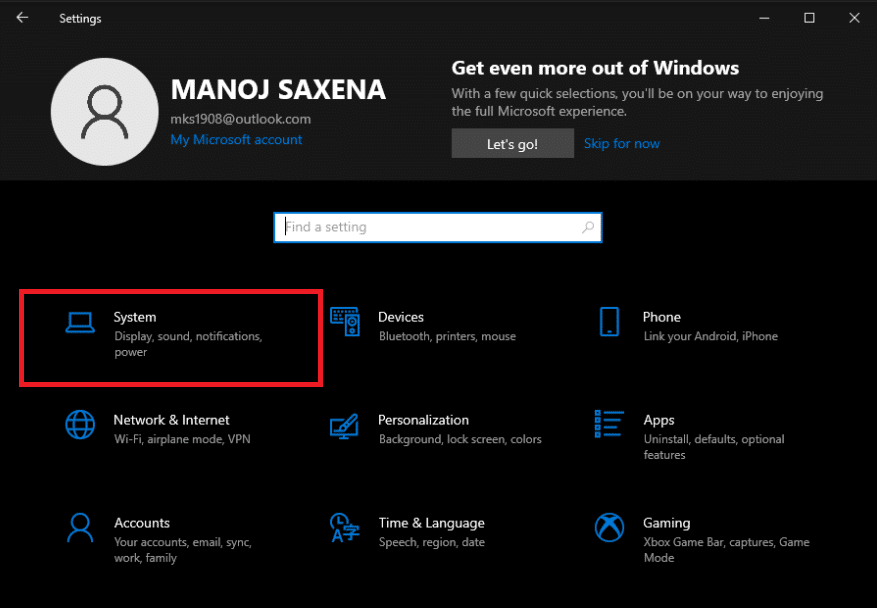877x608 pixels.
Task: Select the Personalization paintbrush icon
Action: click(x=344, y=425)
